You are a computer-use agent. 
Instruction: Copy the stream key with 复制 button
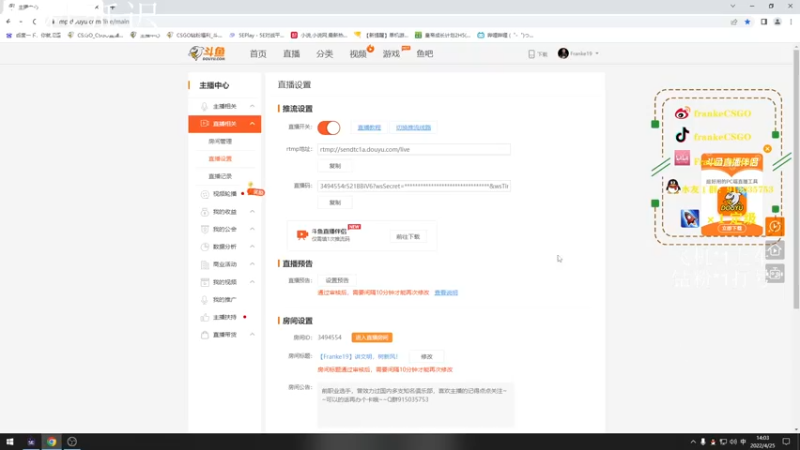click(335, 203)
